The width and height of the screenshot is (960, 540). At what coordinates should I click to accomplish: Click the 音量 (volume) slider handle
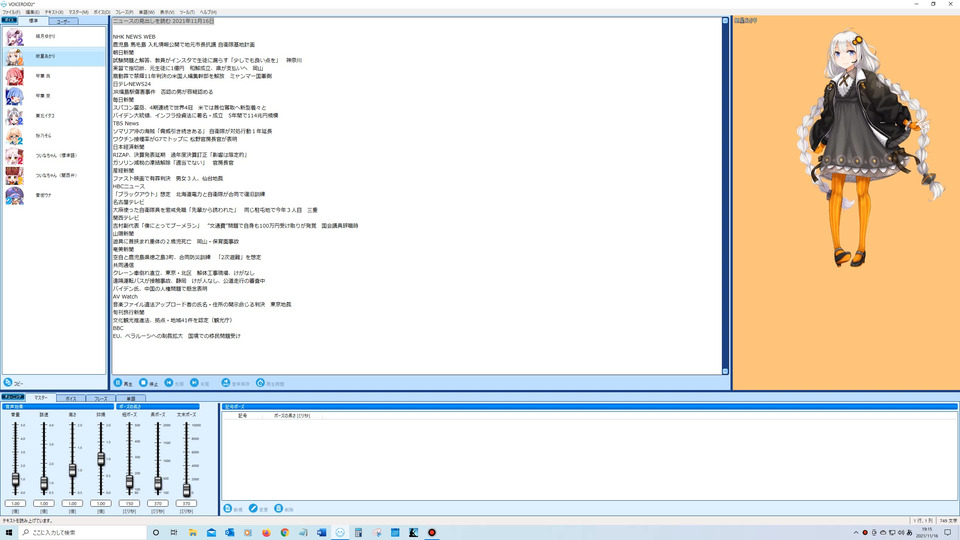point(15,479)
